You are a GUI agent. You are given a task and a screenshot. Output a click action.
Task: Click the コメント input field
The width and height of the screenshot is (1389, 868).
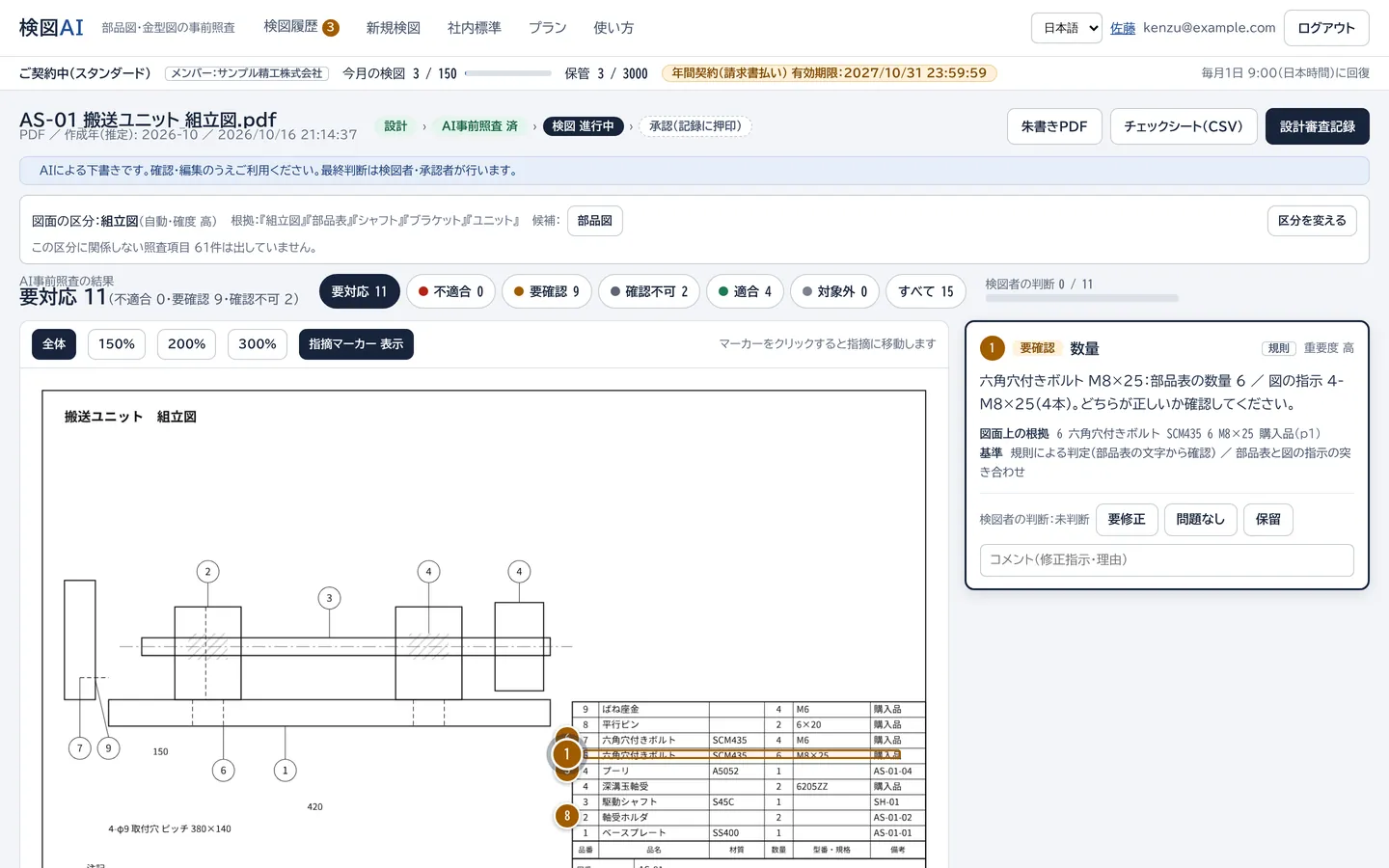[x=1167, y=560]
